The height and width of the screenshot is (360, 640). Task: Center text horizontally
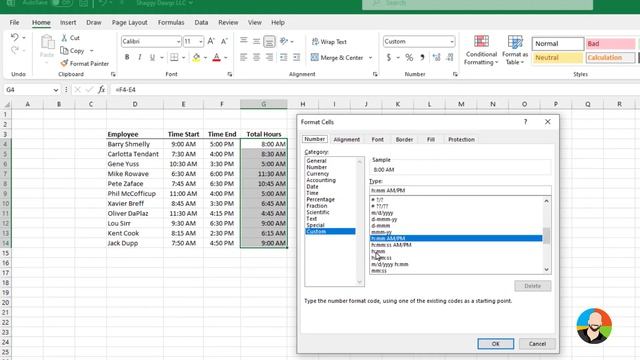pos(256,58)
